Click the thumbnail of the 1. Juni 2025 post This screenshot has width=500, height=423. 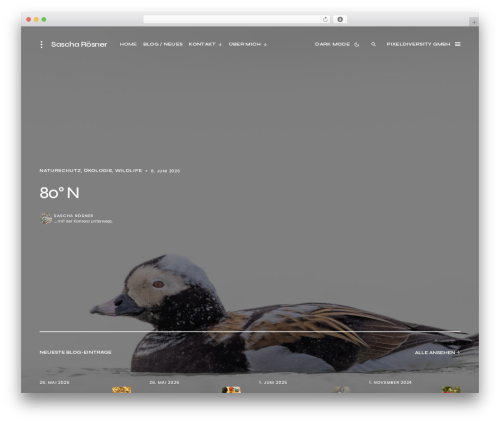(341, 390)
